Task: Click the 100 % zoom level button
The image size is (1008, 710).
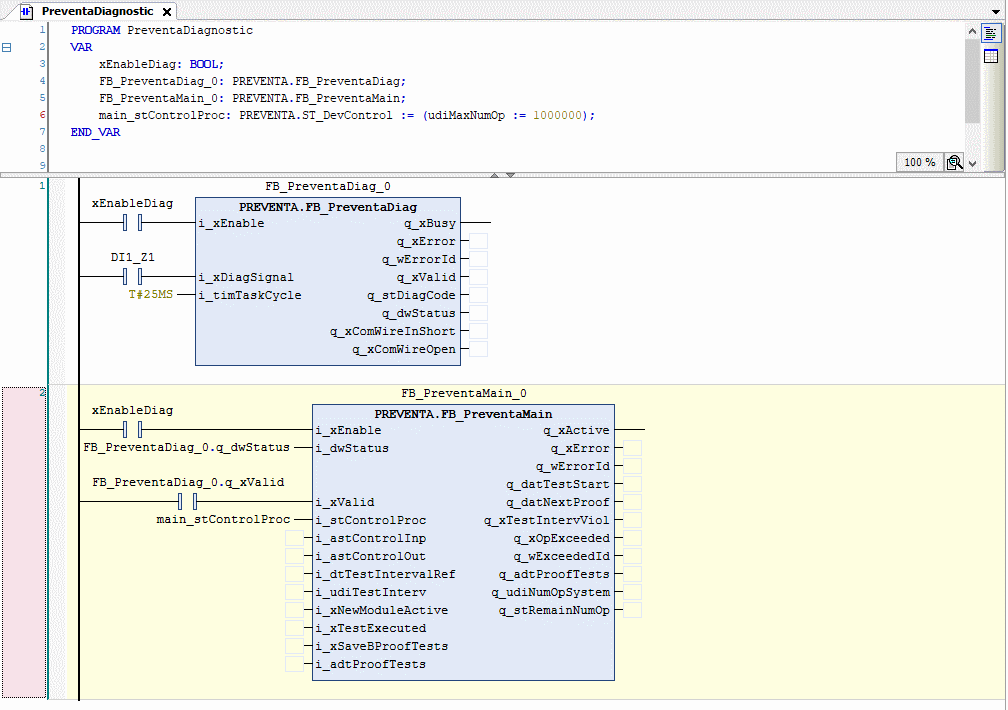Action: click(919, 162)
